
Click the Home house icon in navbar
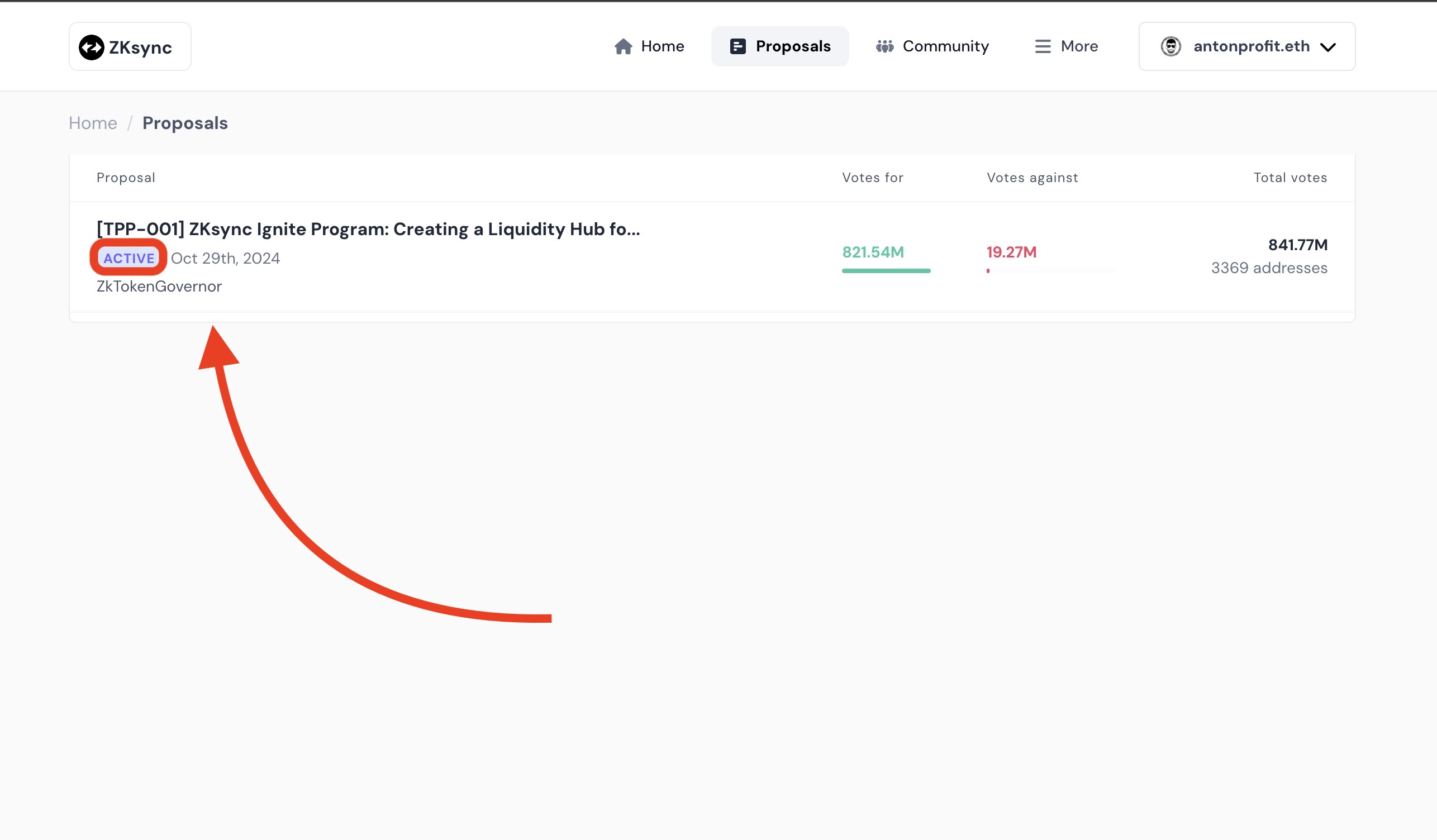624,46
